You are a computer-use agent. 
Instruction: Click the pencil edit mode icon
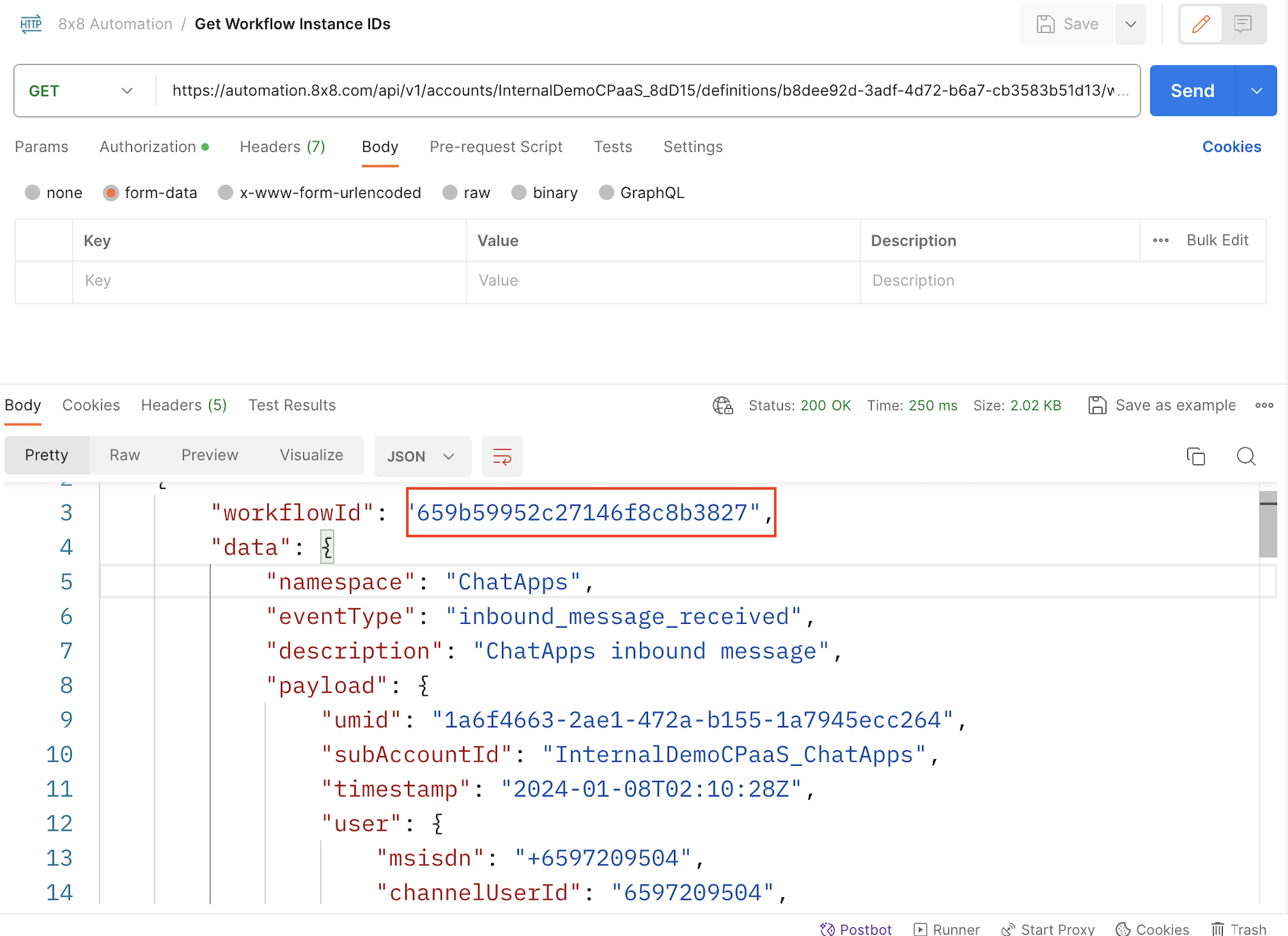coord(1201,24)
